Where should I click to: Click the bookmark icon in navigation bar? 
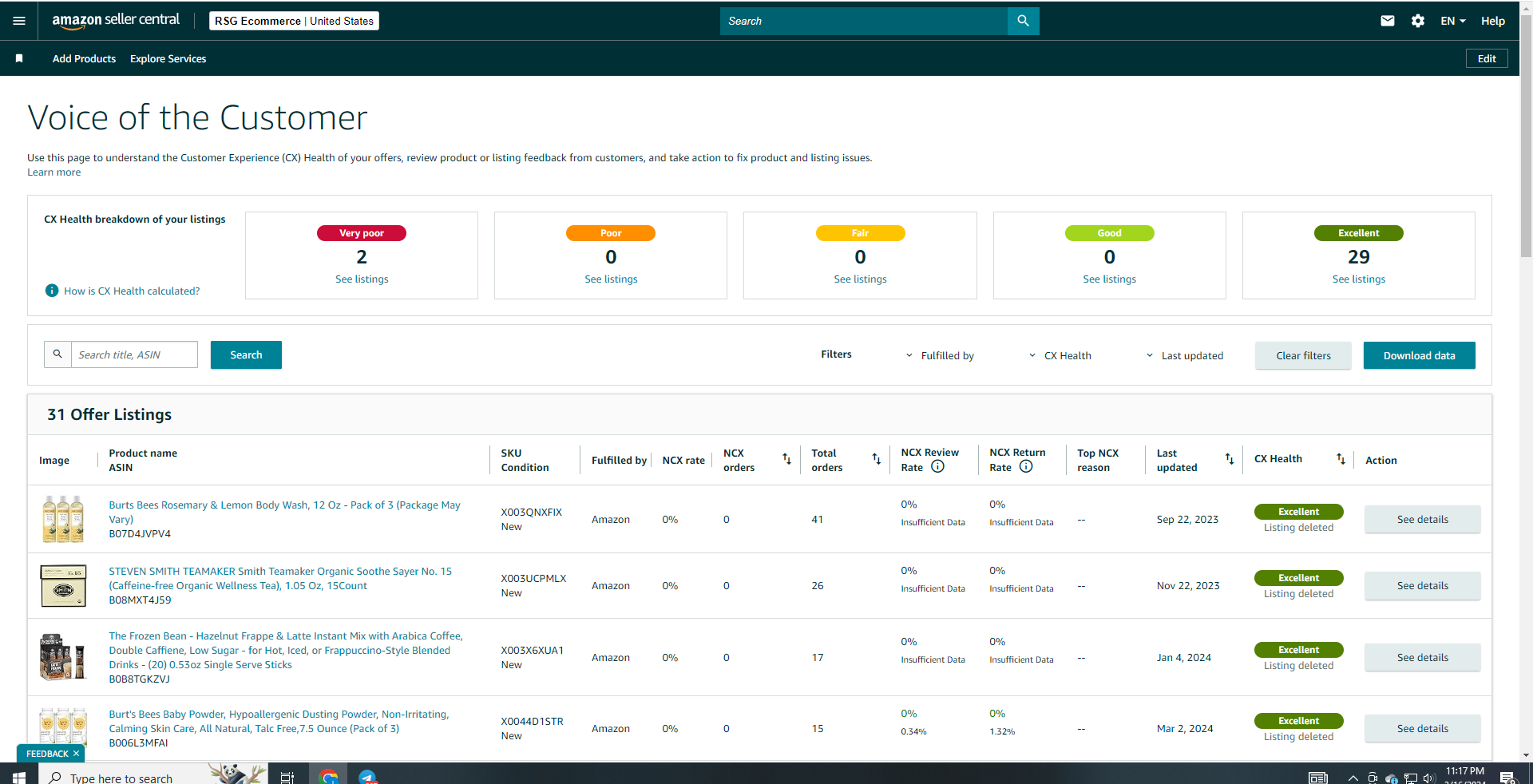[x=19, y=58]
